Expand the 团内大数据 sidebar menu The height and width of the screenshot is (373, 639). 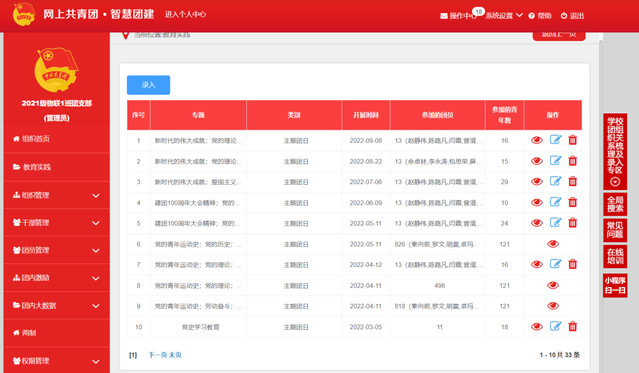[x=57, y=305]
